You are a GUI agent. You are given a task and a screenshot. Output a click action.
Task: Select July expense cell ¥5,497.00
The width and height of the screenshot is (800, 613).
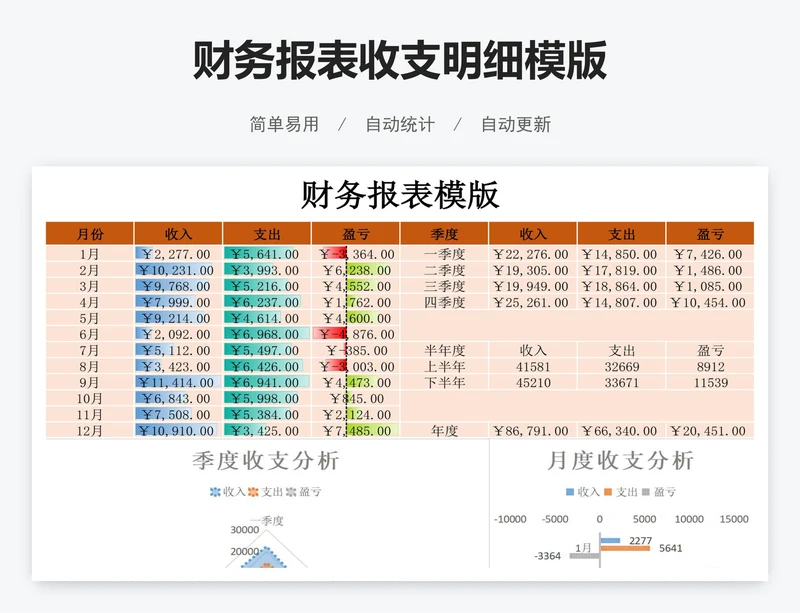point(267,350)
